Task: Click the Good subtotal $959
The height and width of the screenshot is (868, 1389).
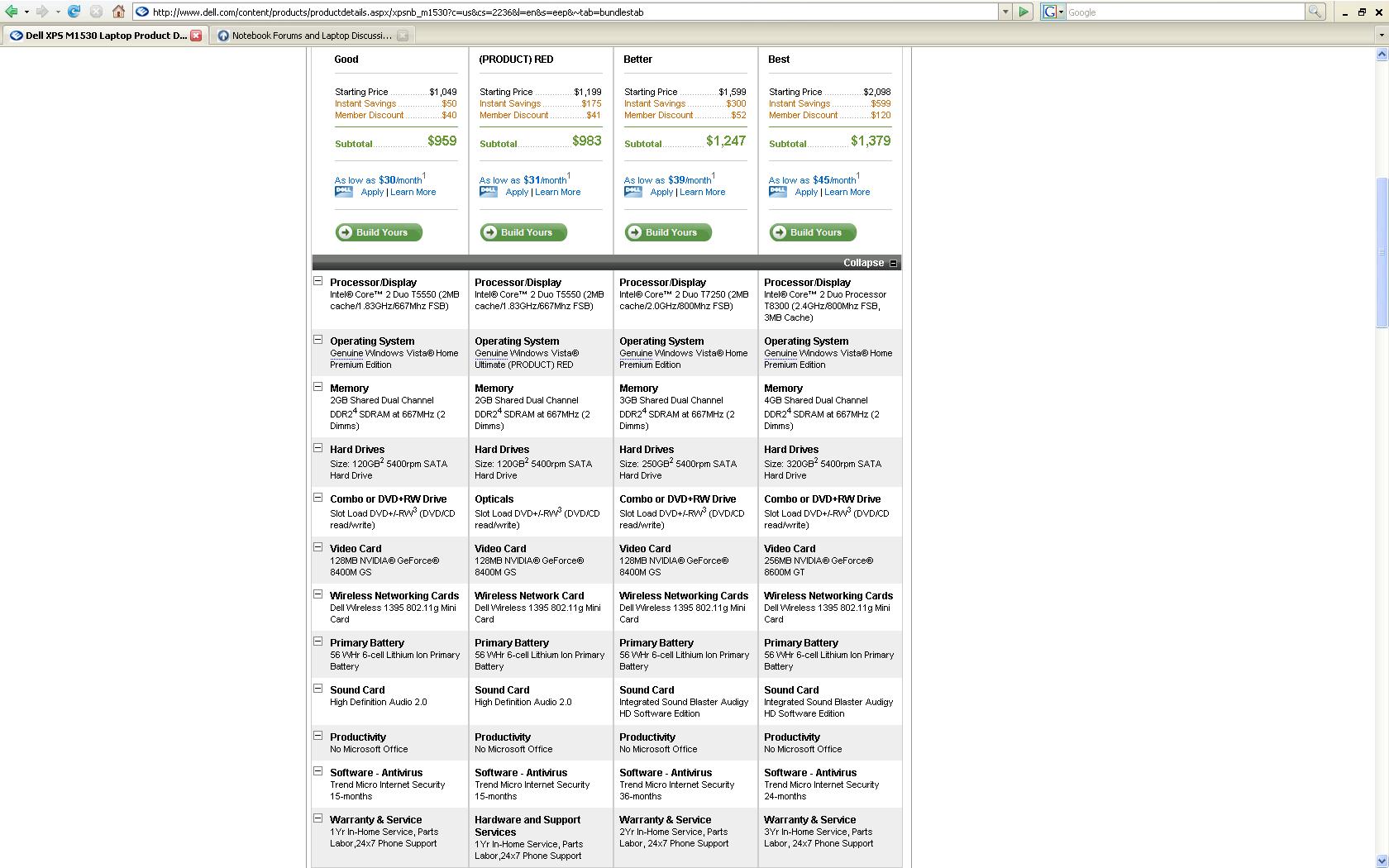Action: (x=442, y=141)
